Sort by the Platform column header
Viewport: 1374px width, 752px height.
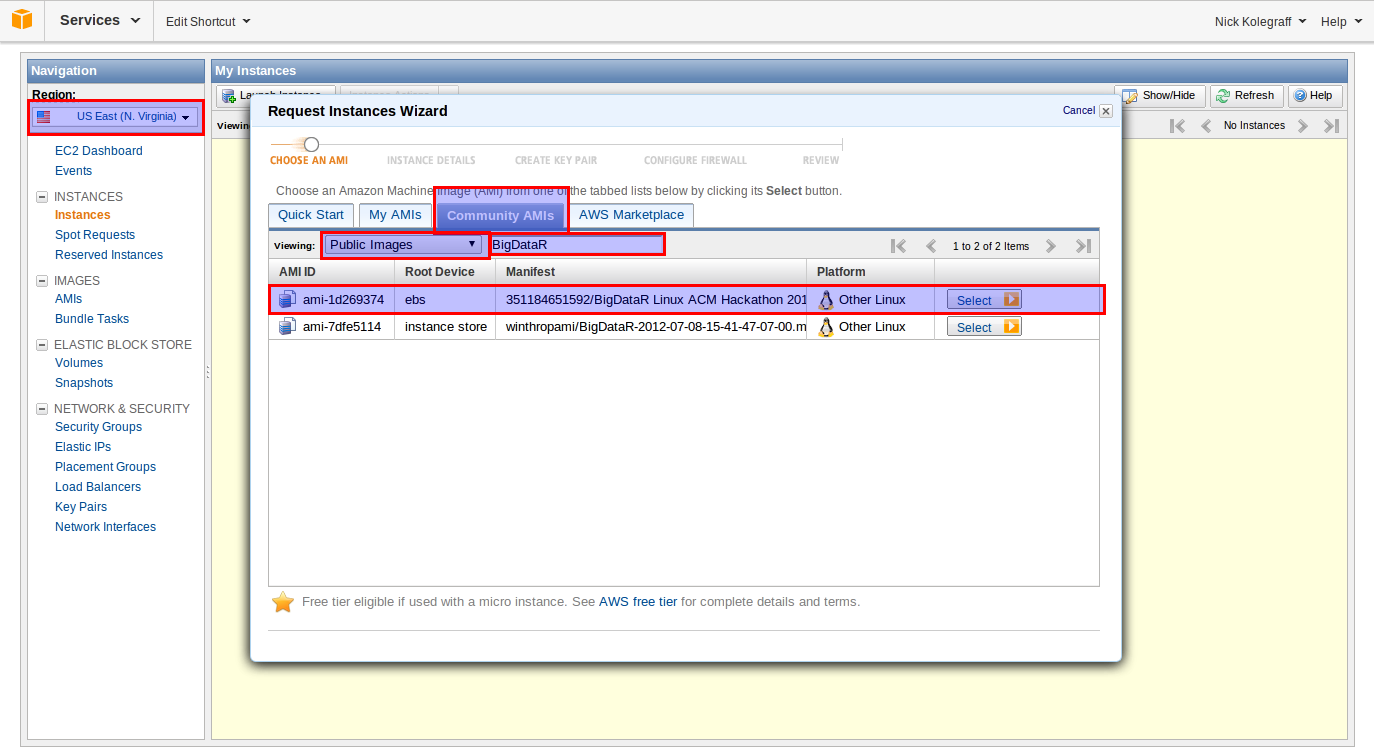coord(871,272)
